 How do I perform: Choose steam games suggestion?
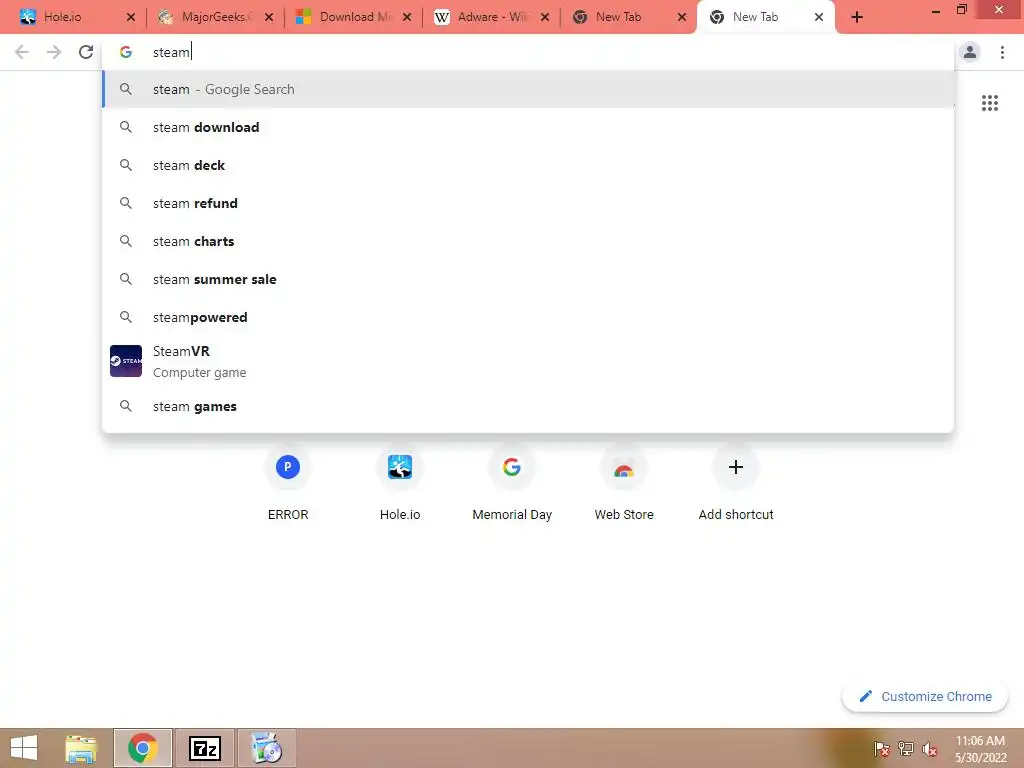point(528,406)
